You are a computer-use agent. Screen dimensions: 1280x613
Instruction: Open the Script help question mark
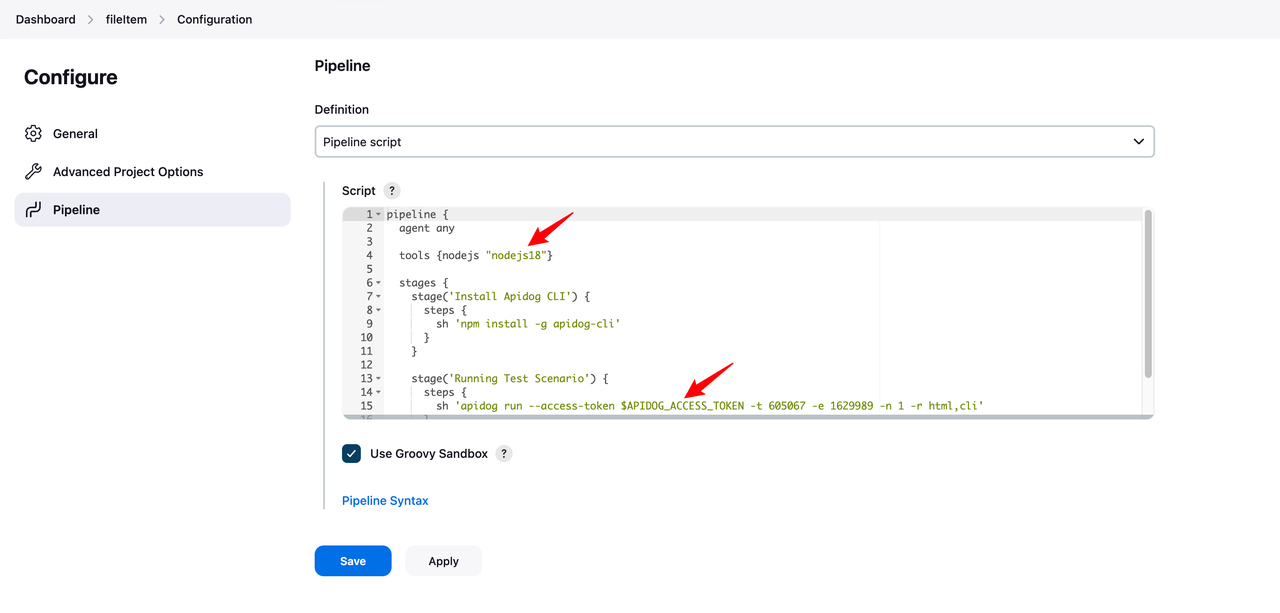pos(392,191)
